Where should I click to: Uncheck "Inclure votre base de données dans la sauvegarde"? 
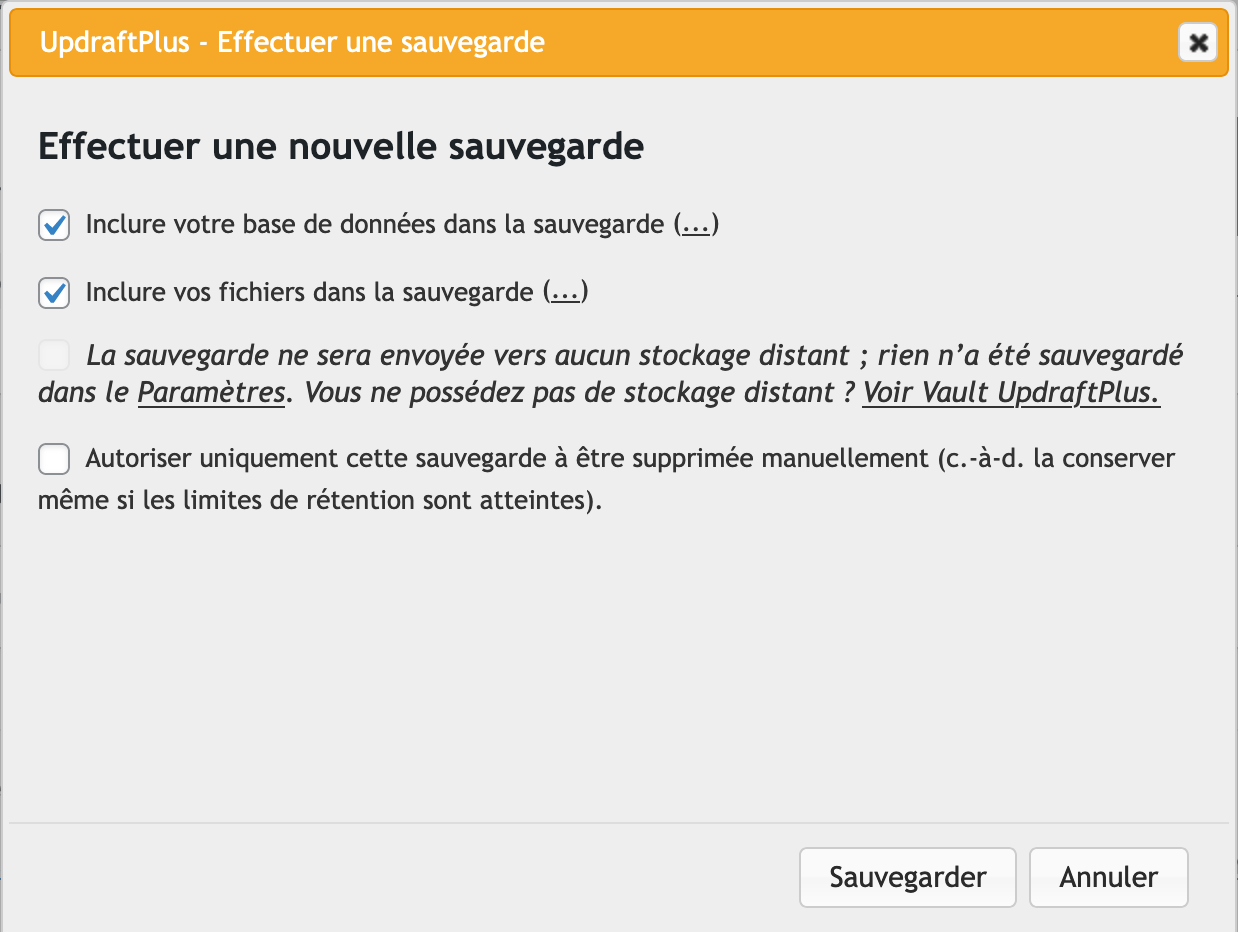click(53, 225)
